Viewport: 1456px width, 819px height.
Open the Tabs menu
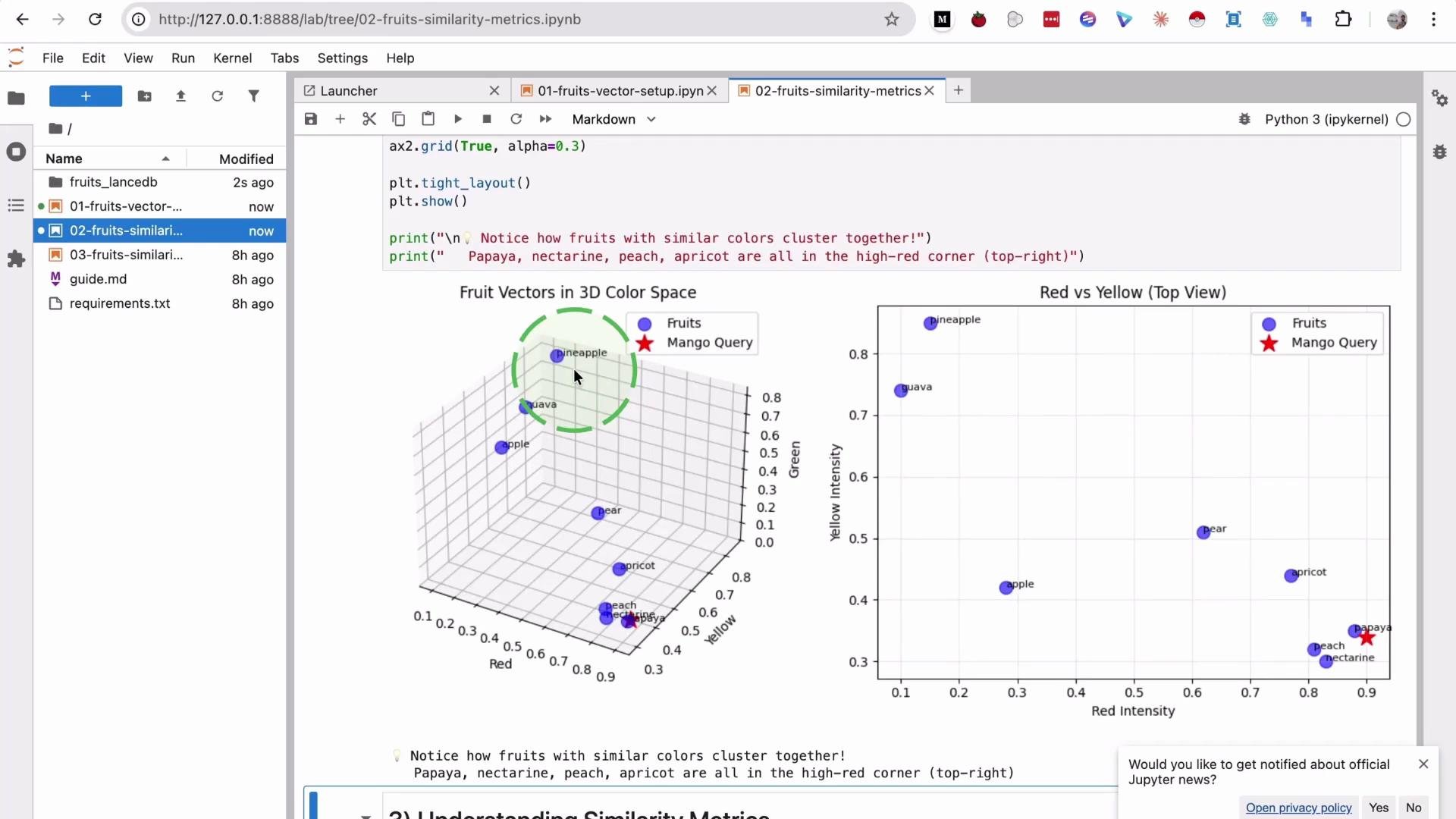tap(284, 58)
